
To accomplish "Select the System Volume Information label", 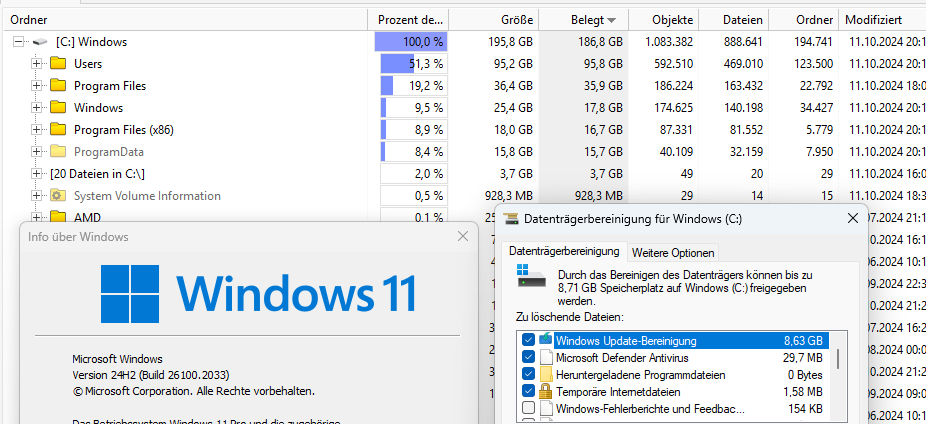I will (x=147, y=195).
